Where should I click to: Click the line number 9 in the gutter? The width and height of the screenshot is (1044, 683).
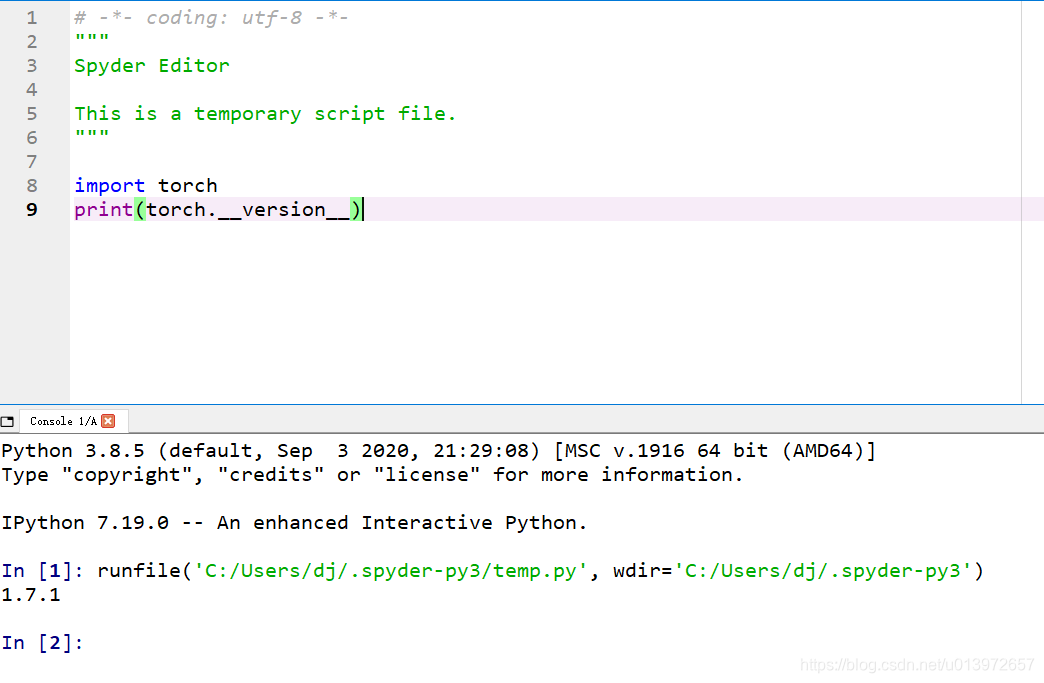(31, 209)
